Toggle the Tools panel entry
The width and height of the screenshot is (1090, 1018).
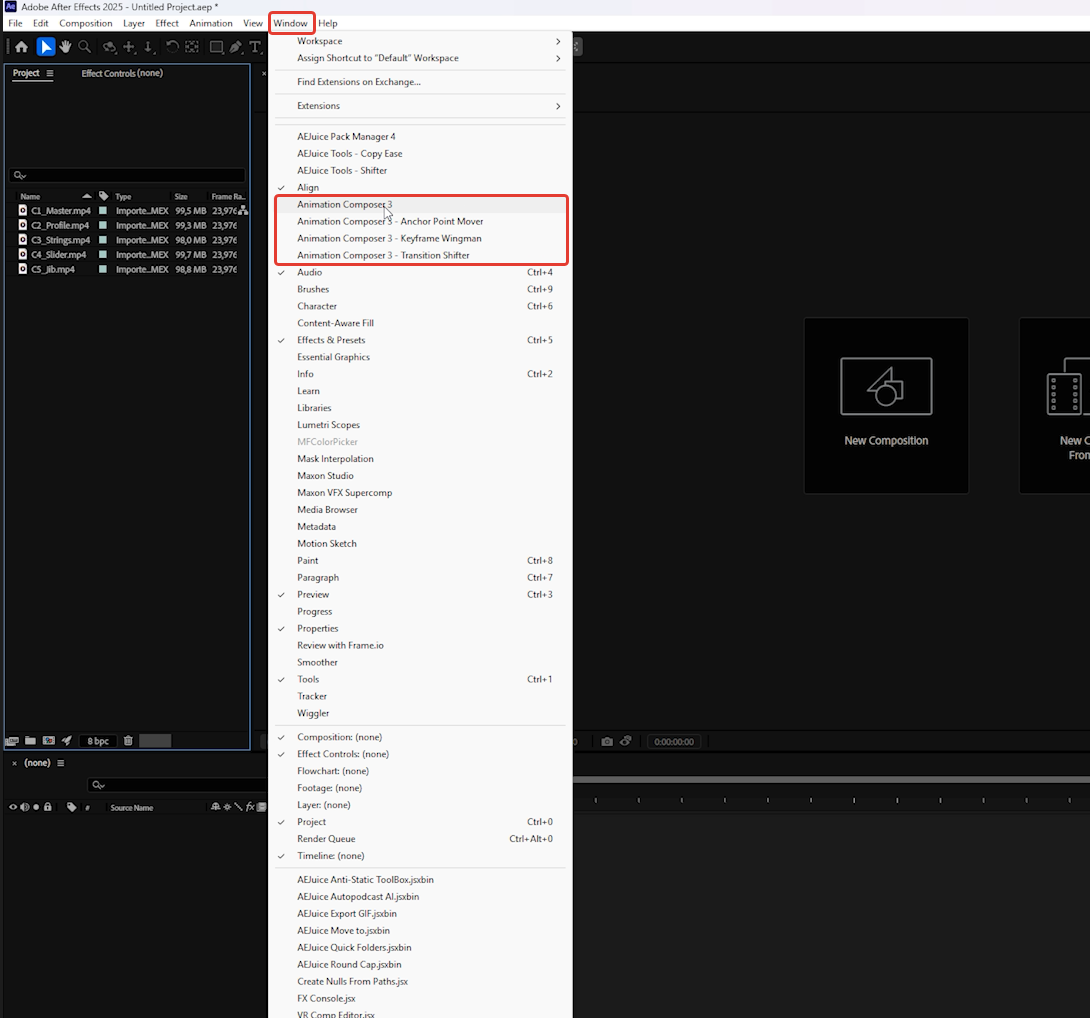point(420,679)
